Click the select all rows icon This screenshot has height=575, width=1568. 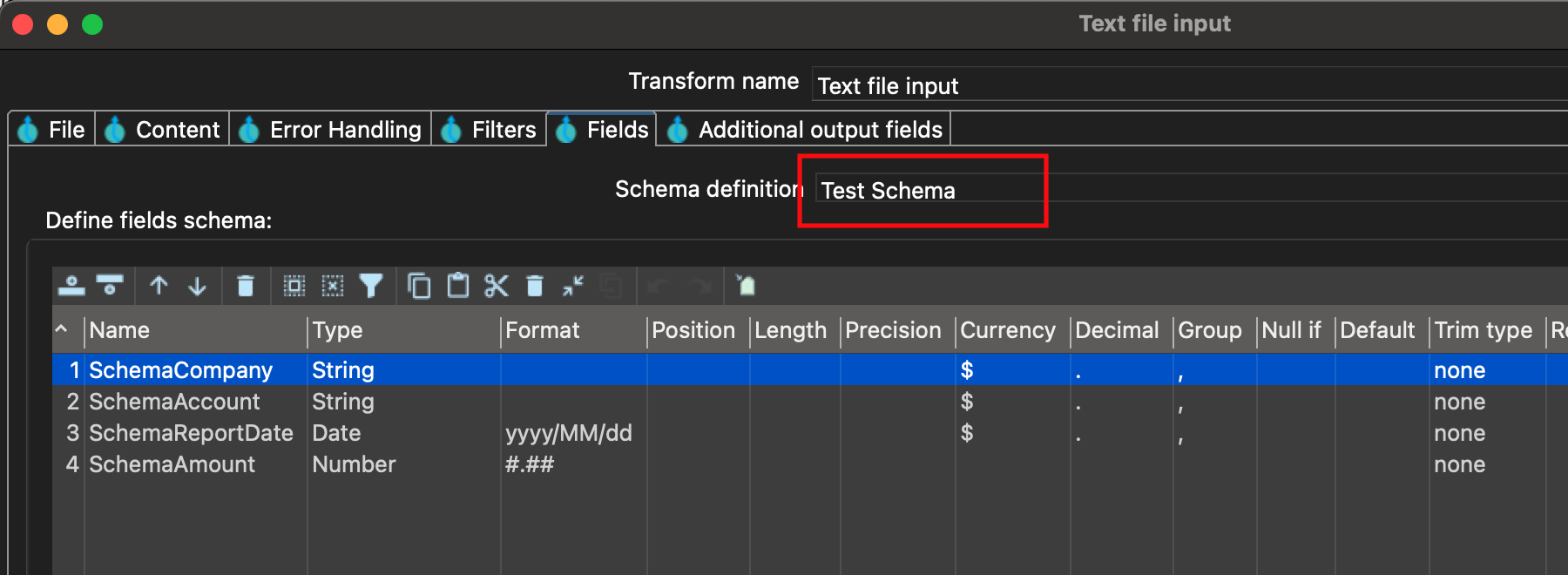pyautogui.click(x=294, y=286)
